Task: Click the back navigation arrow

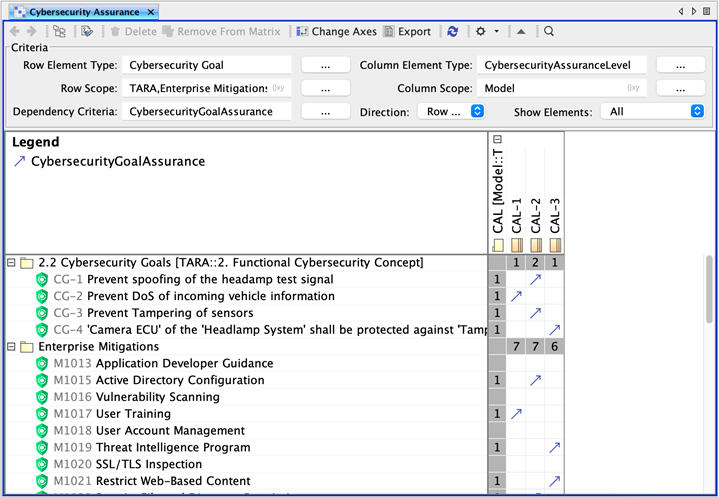Action: [15, 31]
